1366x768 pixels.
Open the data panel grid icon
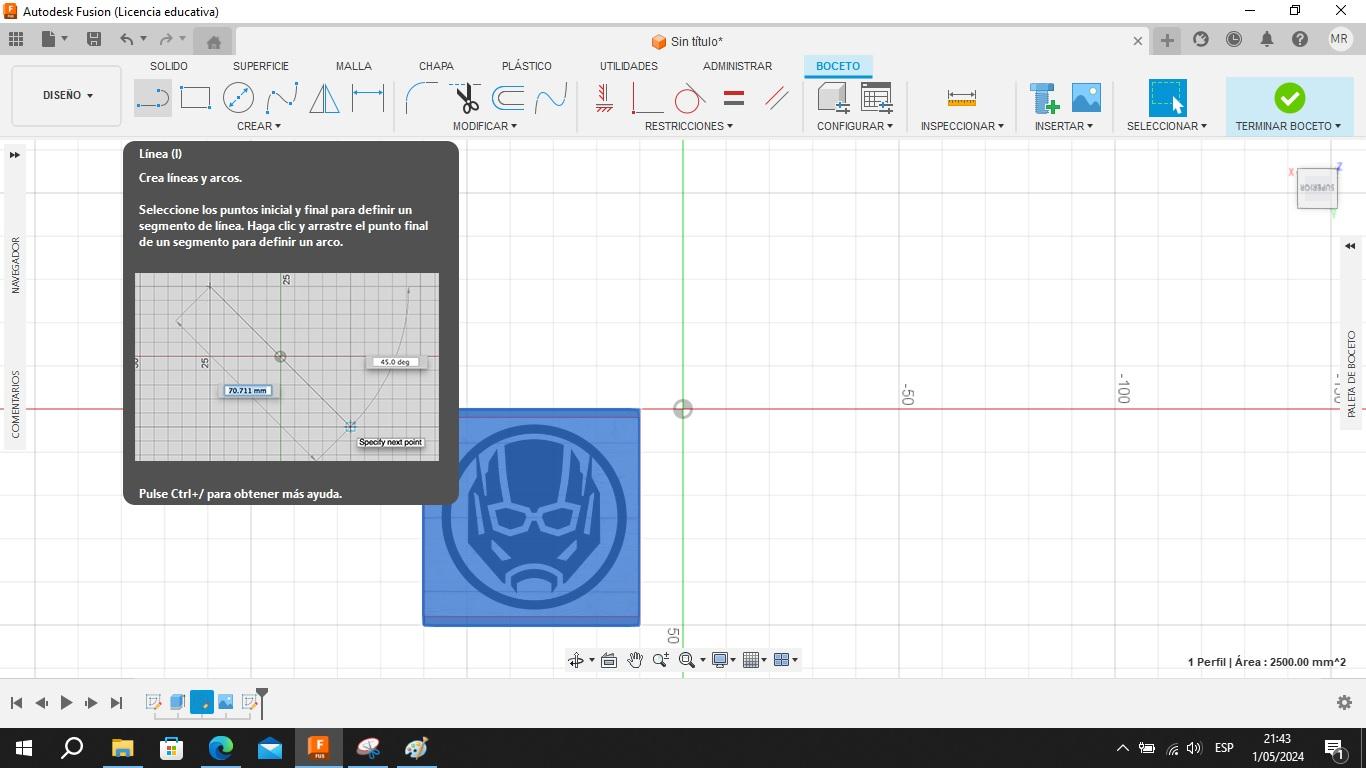click(16, 39)
